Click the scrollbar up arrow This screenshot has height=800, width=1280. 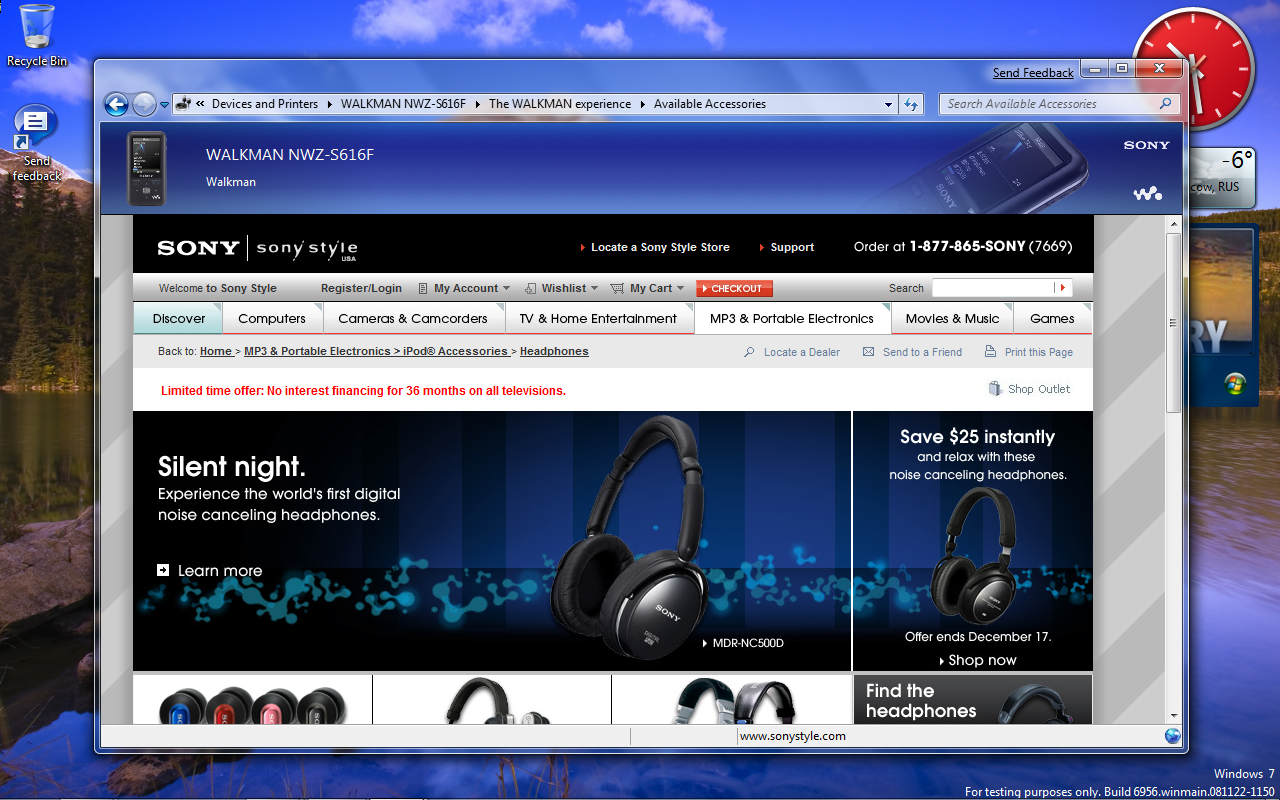click(x=1174, y=224)
